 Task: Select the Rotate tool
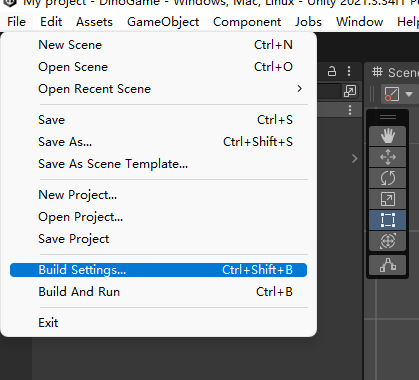click(x=387, y=178)
